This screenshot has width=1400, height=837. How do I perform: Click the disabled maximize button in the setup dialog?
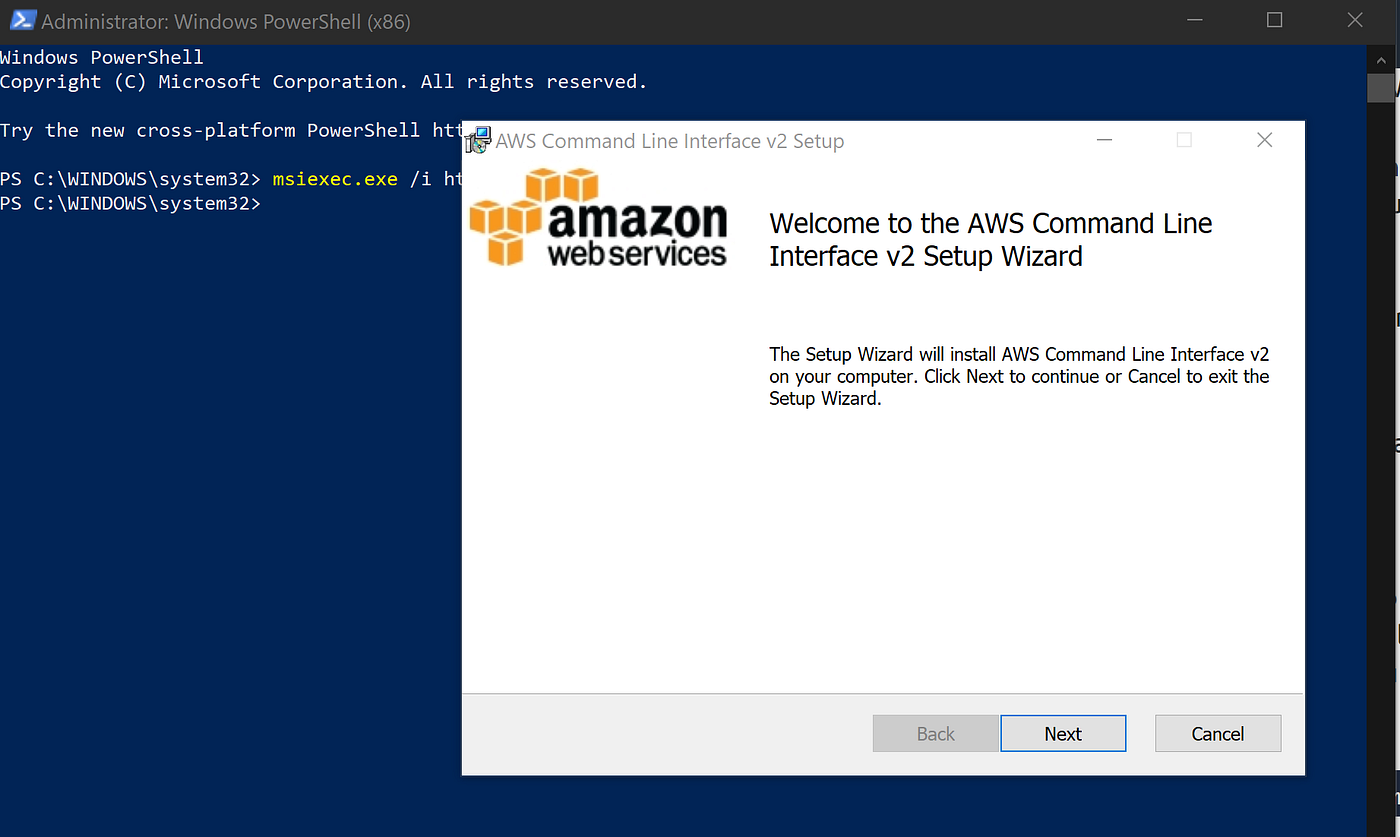(x=1184, y=141)
